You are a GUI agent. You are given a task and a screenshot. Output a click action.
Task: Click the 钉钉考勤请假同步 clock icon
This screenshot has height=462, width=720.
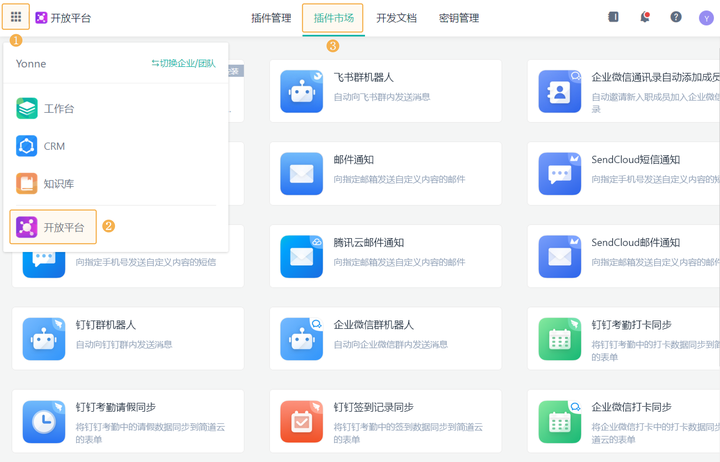44,422
